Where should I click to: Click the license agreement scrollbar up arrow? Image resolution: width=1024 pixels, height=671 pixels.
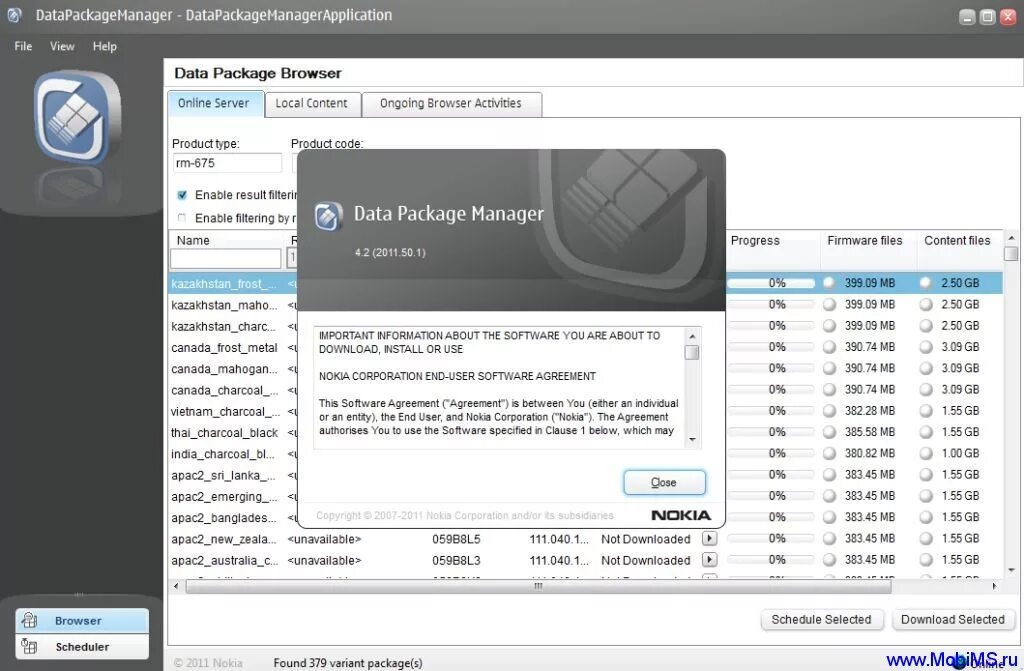tap(692, 336)
